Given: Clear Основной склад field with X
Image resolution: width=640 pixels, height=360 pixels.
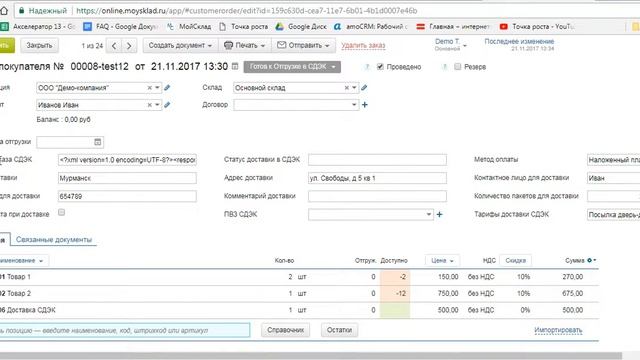Looking at the screenshot, I should (347, 88).
